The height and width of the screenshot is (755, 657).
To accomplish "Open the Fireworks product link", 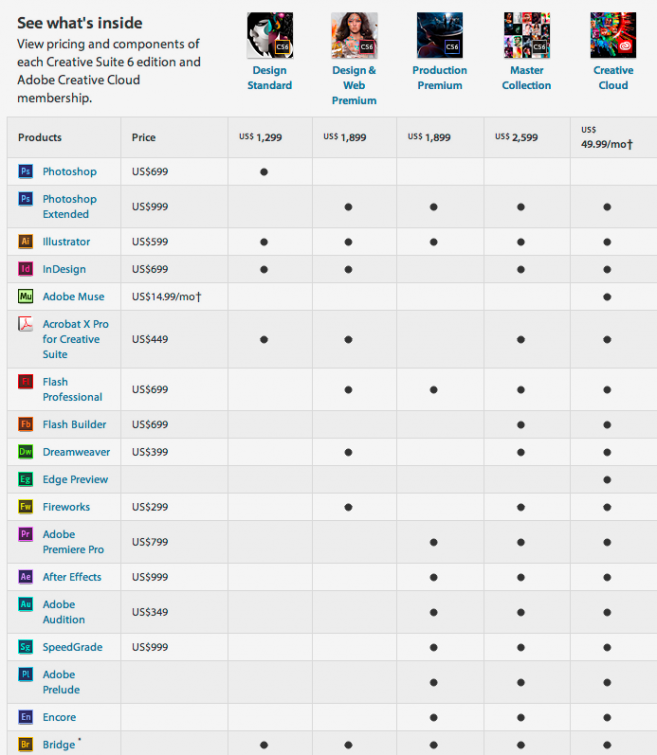I will point(66,507).
